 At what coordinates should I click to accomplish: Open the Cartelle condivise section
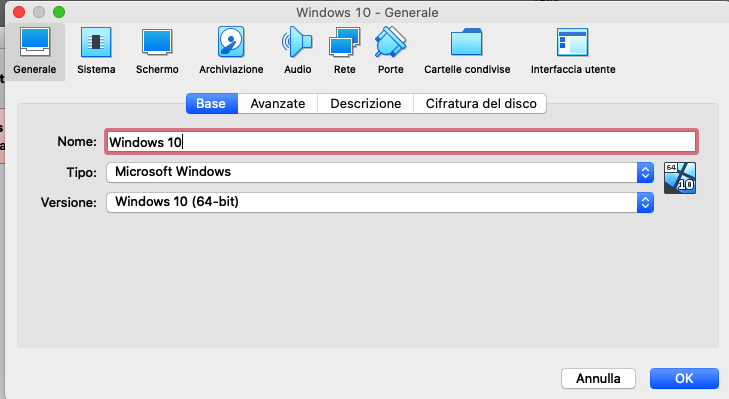coord(467,51)
